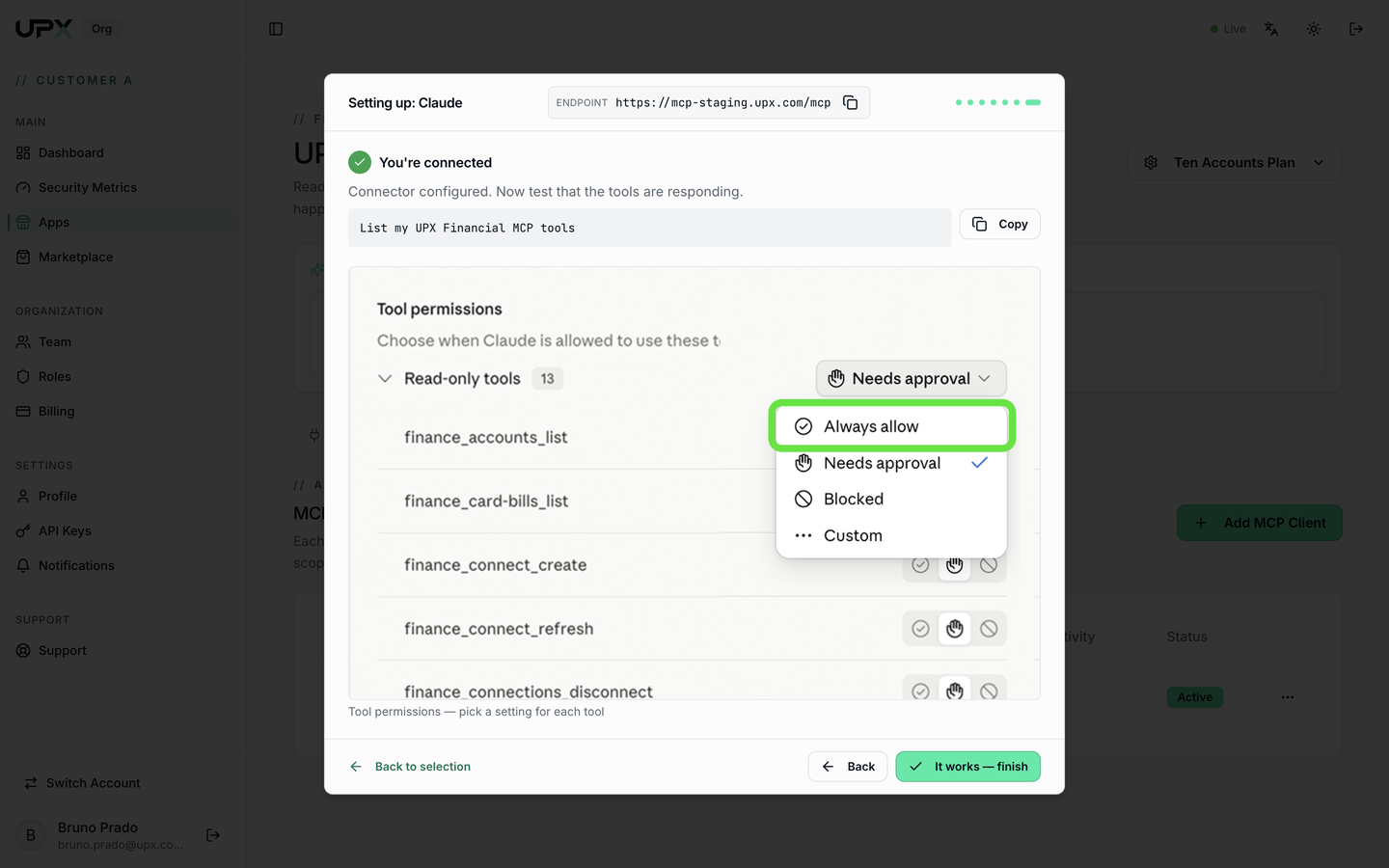
Task: Set finance_connect_refresh to needs approval
Action: click(955, 629)
